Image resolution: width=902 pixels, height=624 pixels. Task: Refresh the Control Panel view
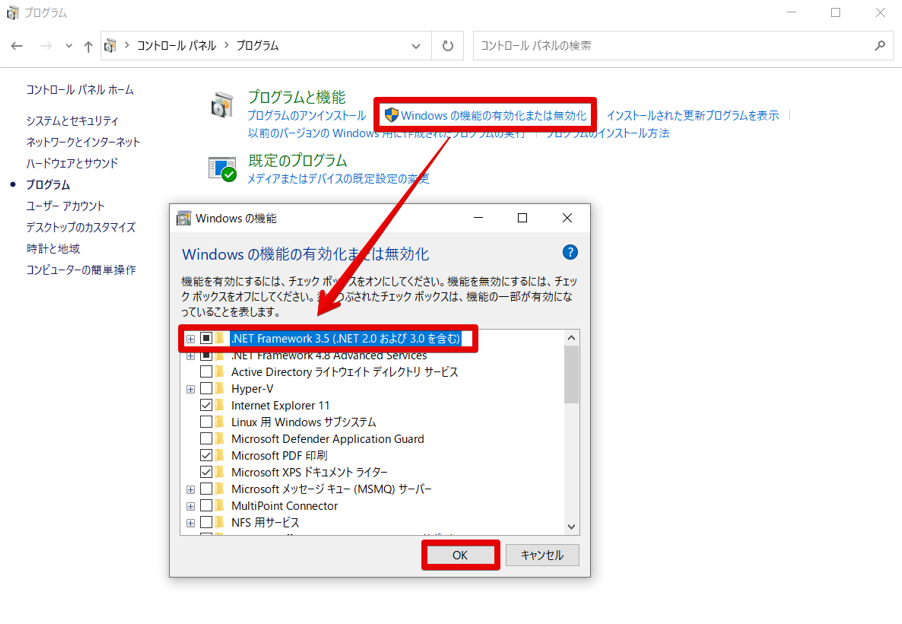click(x=447, y=46)
